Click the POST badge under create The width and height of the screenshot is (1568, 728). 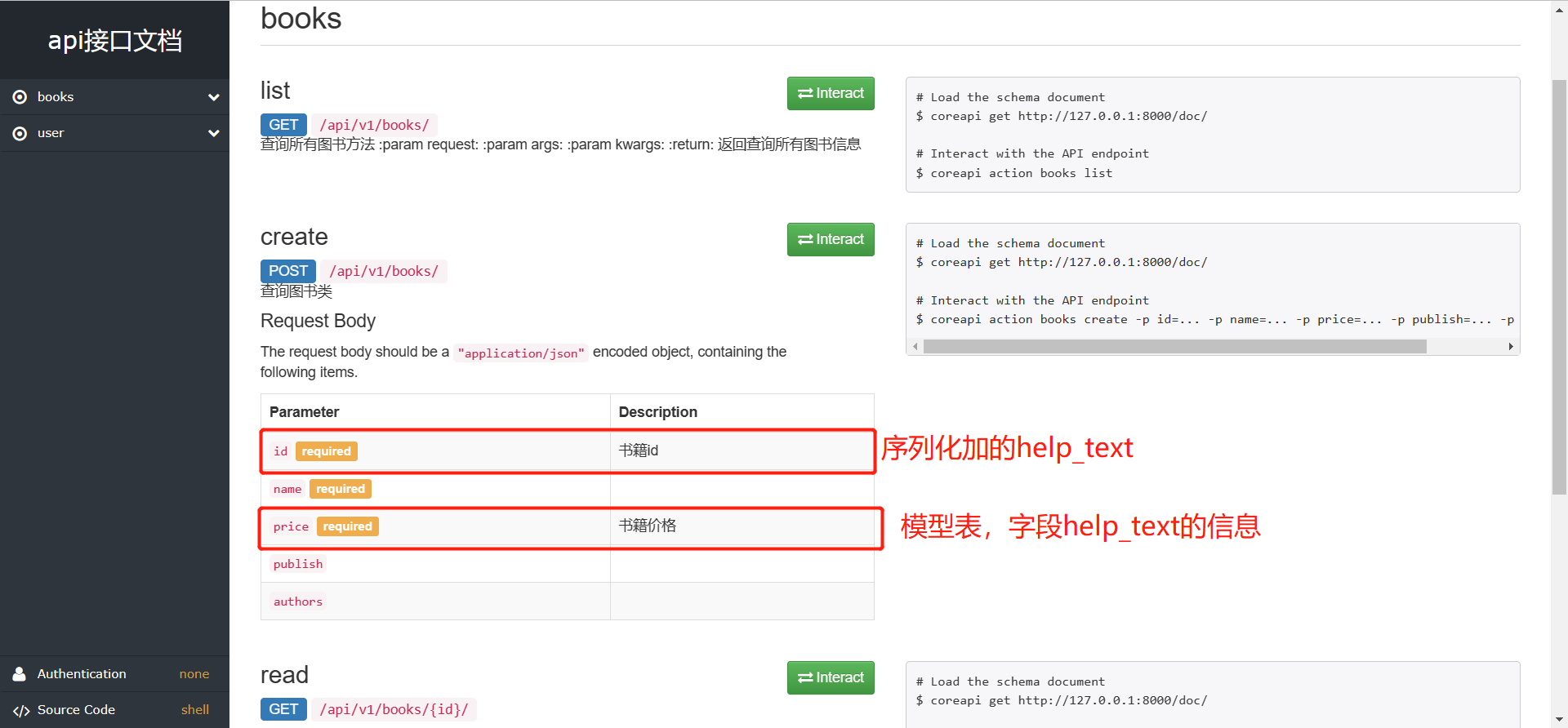pos(288,271)
